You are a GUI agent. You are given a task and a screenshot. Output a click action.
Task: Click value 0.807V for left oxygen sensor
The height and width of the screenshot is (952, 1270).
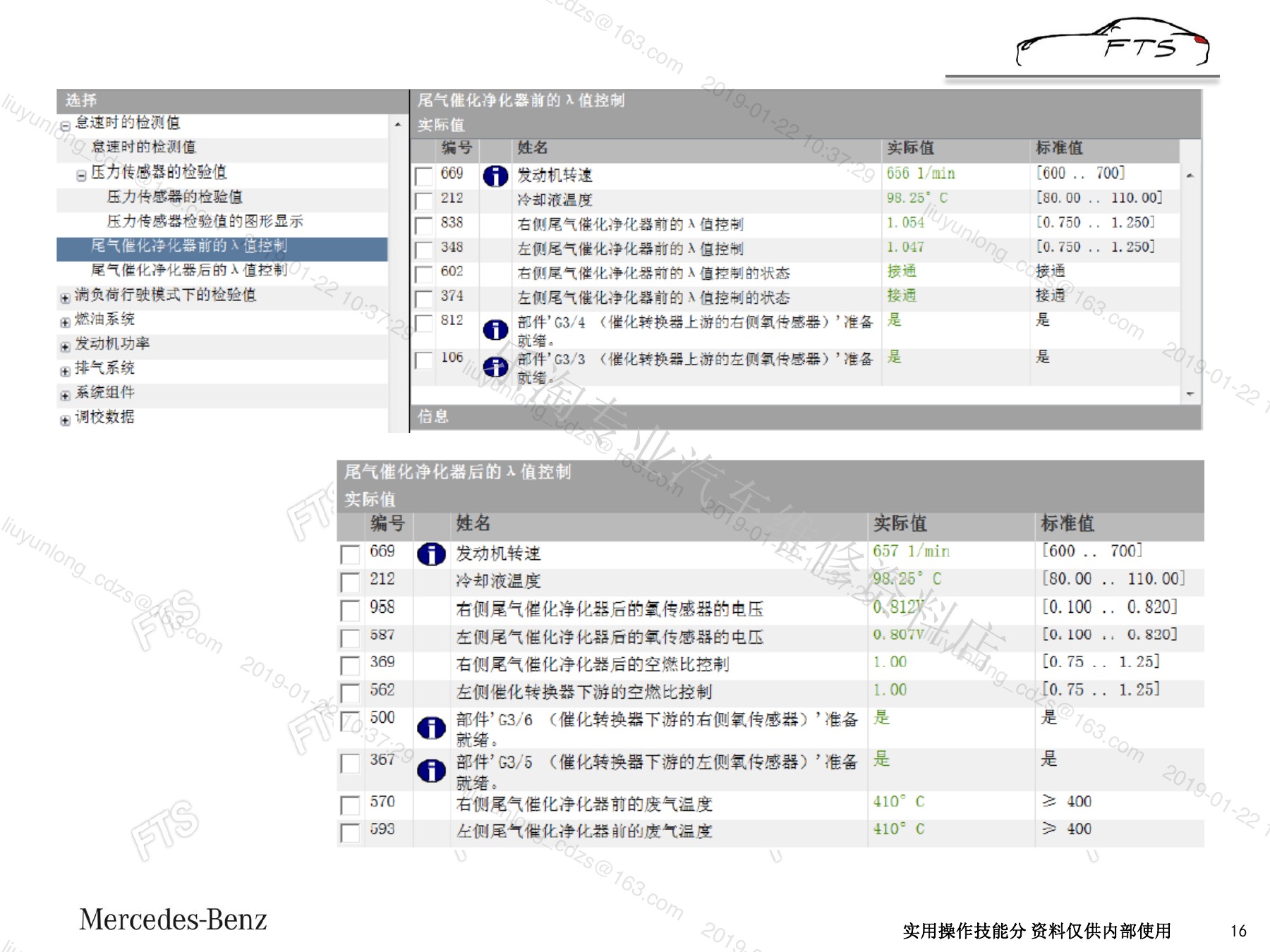[x=898, y=635]
